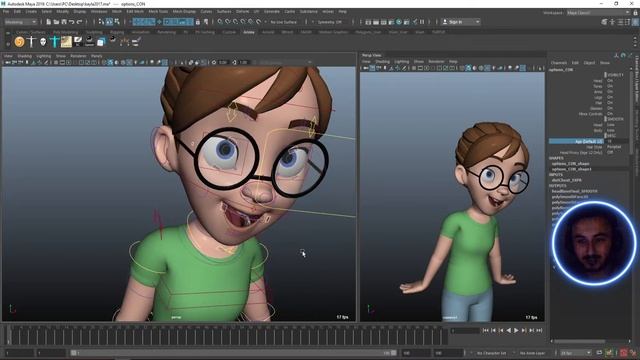The image size is (640, 360).
Task: Open the Deform menu
Action: (x=242, y=11)
